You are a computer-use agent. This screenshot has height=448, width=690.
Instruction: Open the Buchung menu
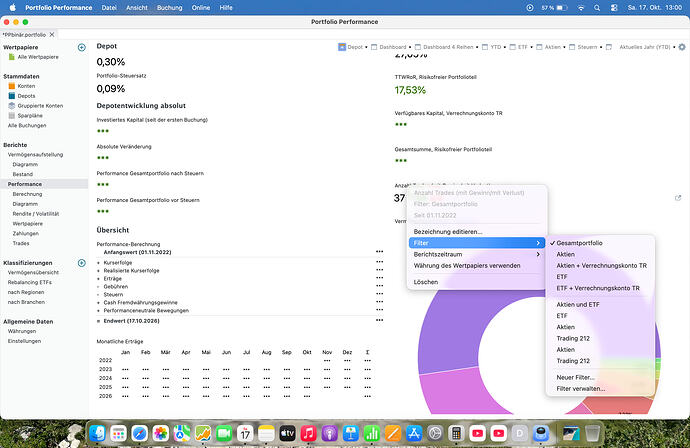[x=169, y=7]
